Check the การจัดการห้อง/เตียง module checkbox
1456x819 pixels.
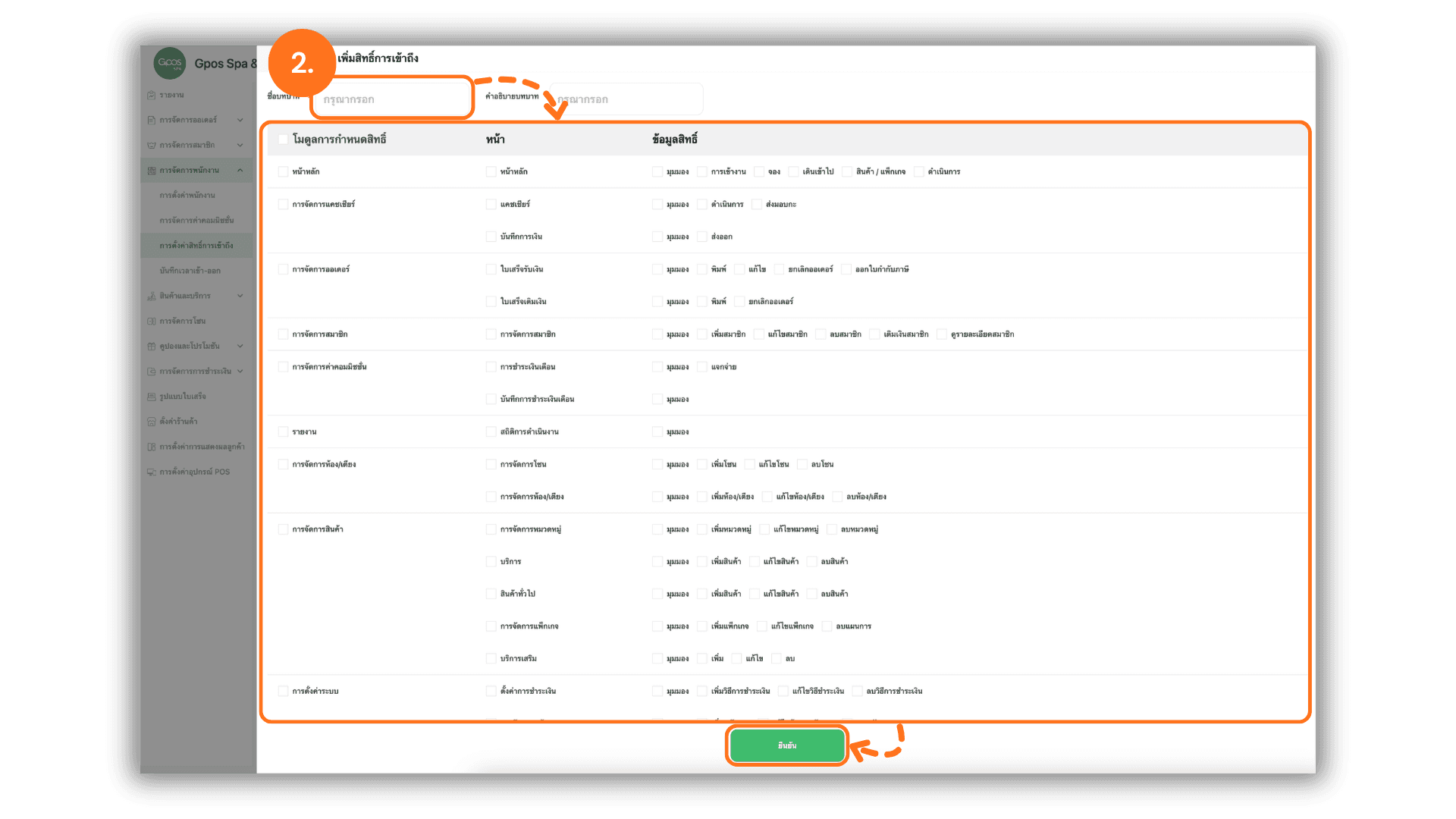(x=283, y=464)
